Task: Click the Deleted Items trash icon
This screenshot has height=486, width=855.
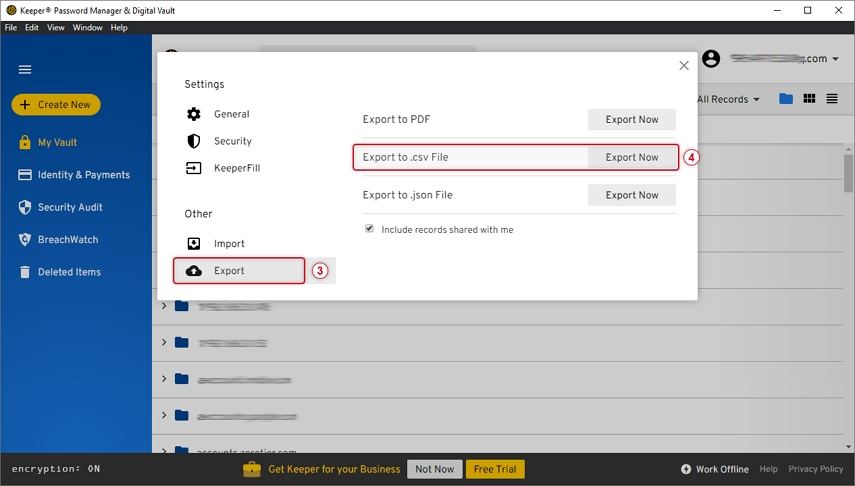Action: 25,272
